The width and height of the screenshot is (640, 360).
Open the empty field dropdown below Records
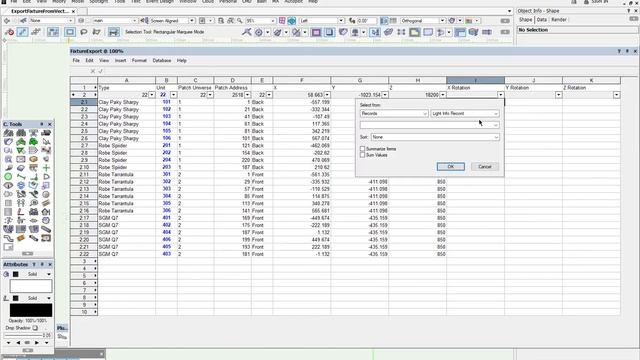(429, 124)
